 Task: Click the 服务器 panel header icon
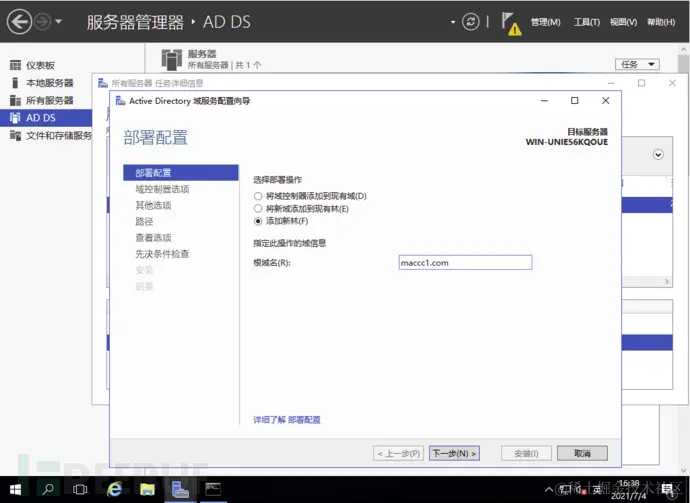tap(172, 59)
